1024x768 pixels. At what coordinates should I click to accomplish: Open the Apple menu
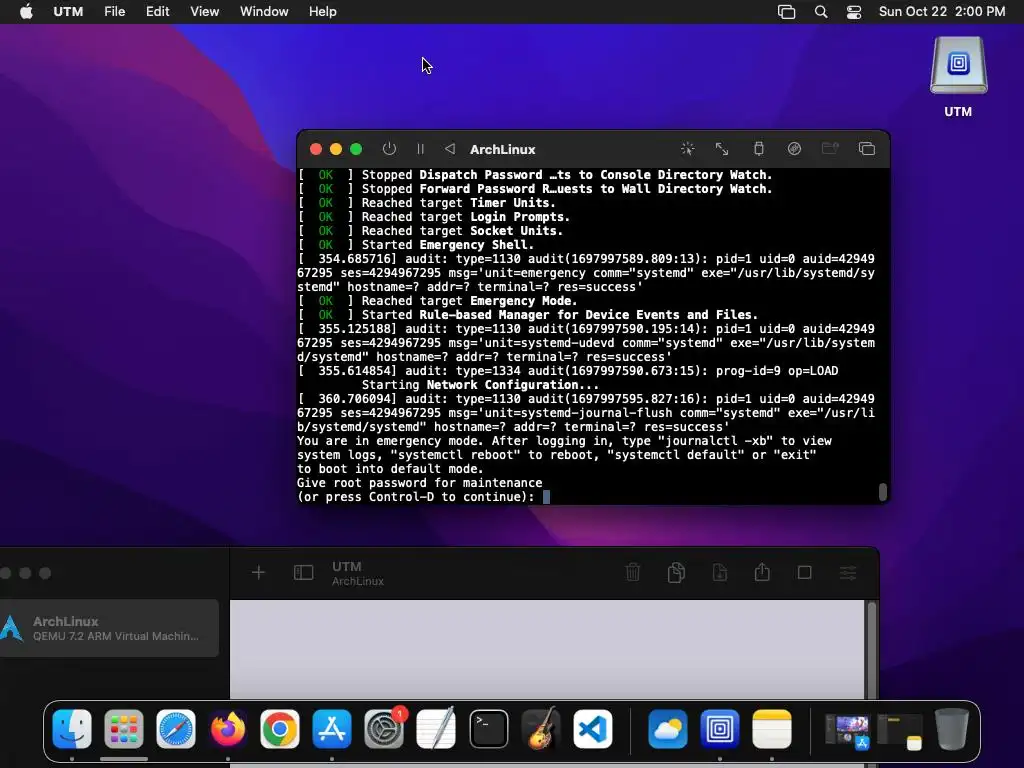[x=26, y=12]
